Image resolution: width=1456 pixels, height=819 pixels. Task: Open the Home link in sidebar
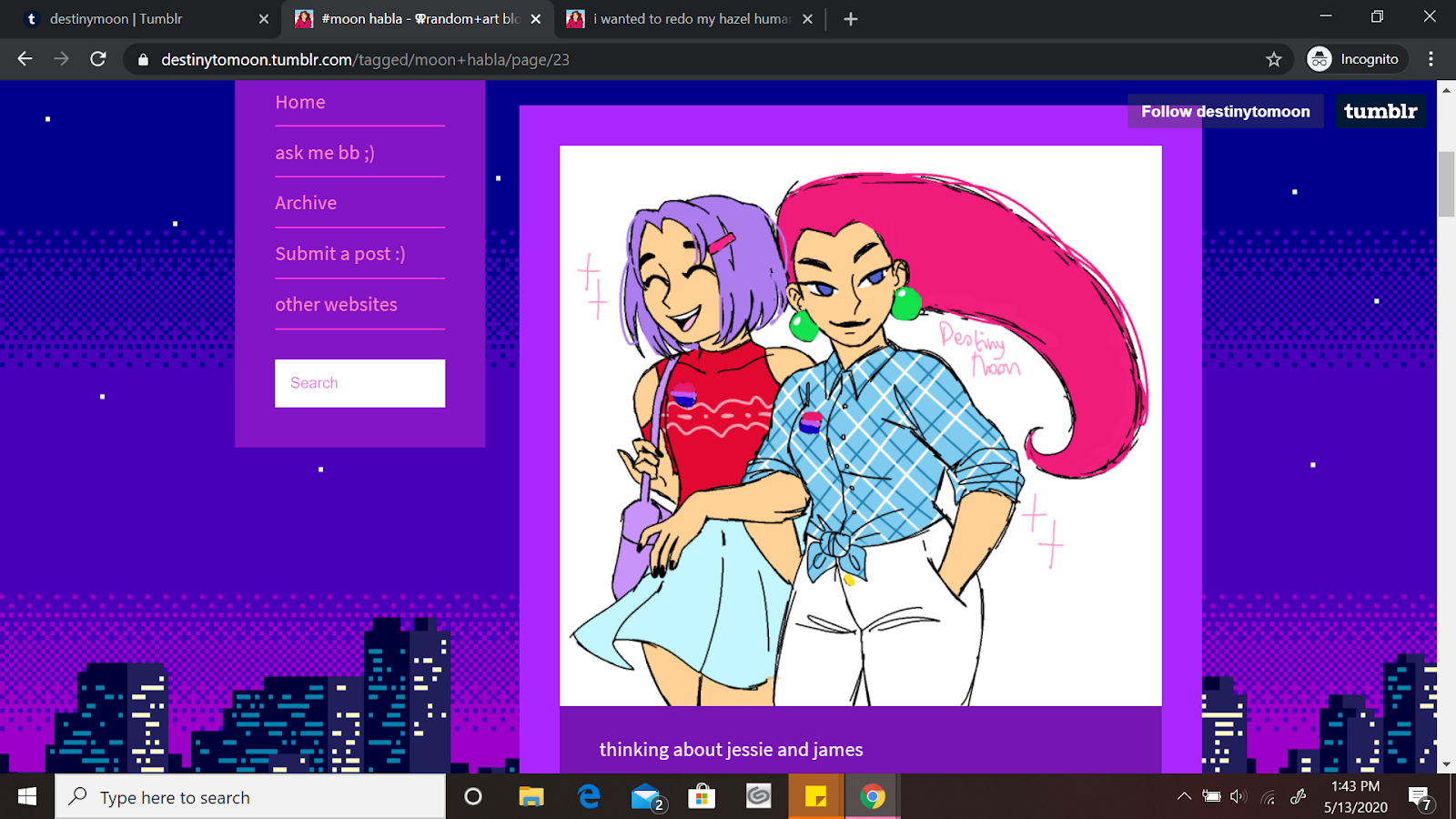click(300, 102)
